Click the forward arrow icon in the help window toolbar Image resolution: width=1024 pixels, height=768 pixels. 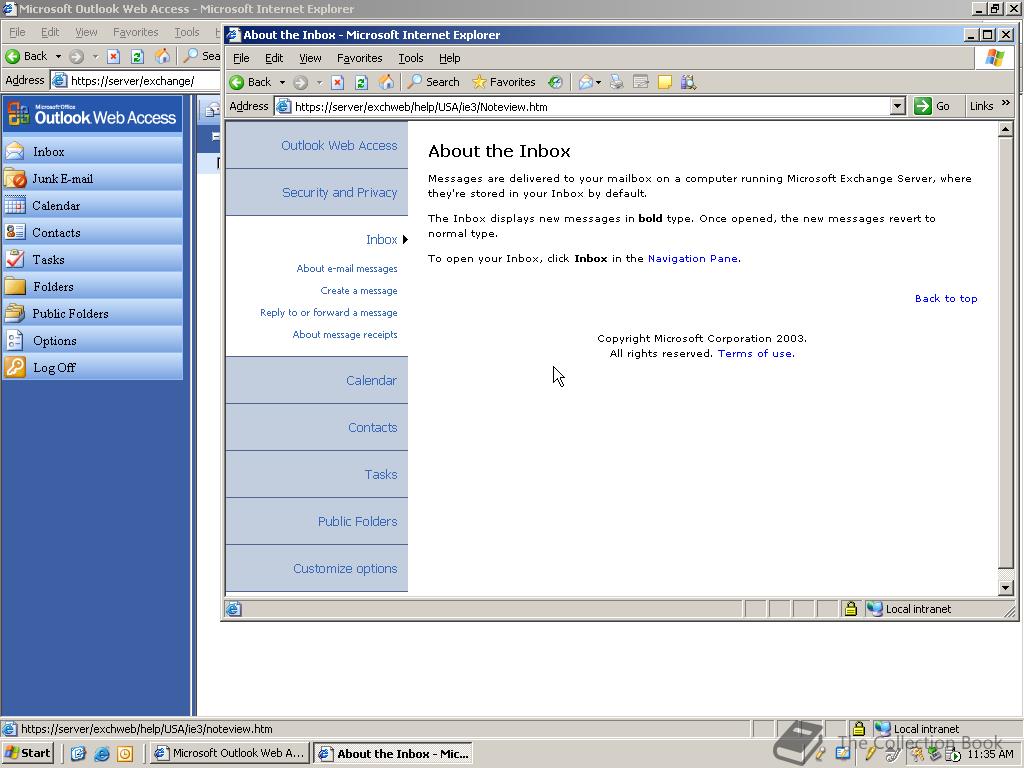tap(300, 82)
